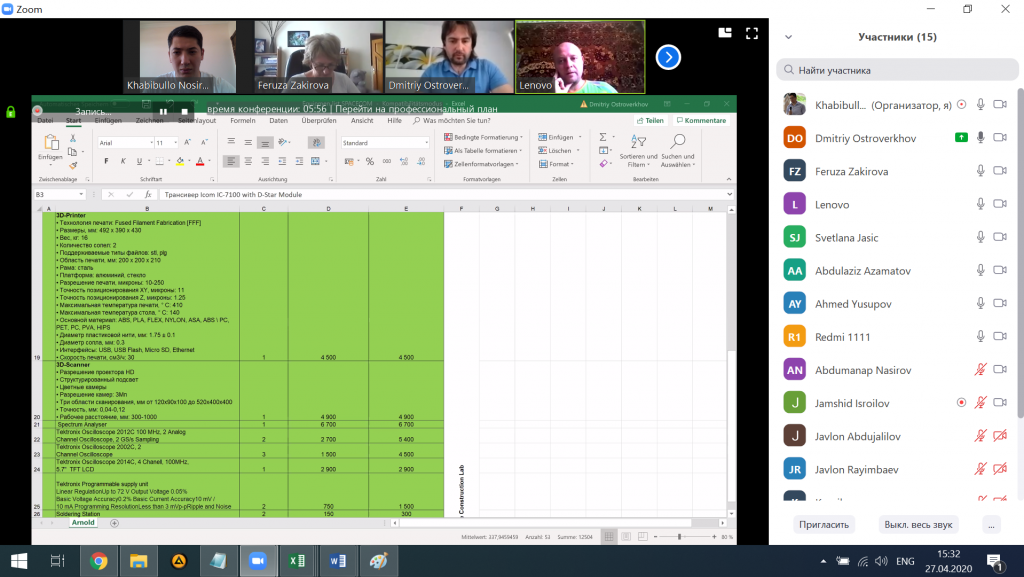The image size is (1024, 577).
Task: Click the green encryption lock icon
Action: pos(10,112)
